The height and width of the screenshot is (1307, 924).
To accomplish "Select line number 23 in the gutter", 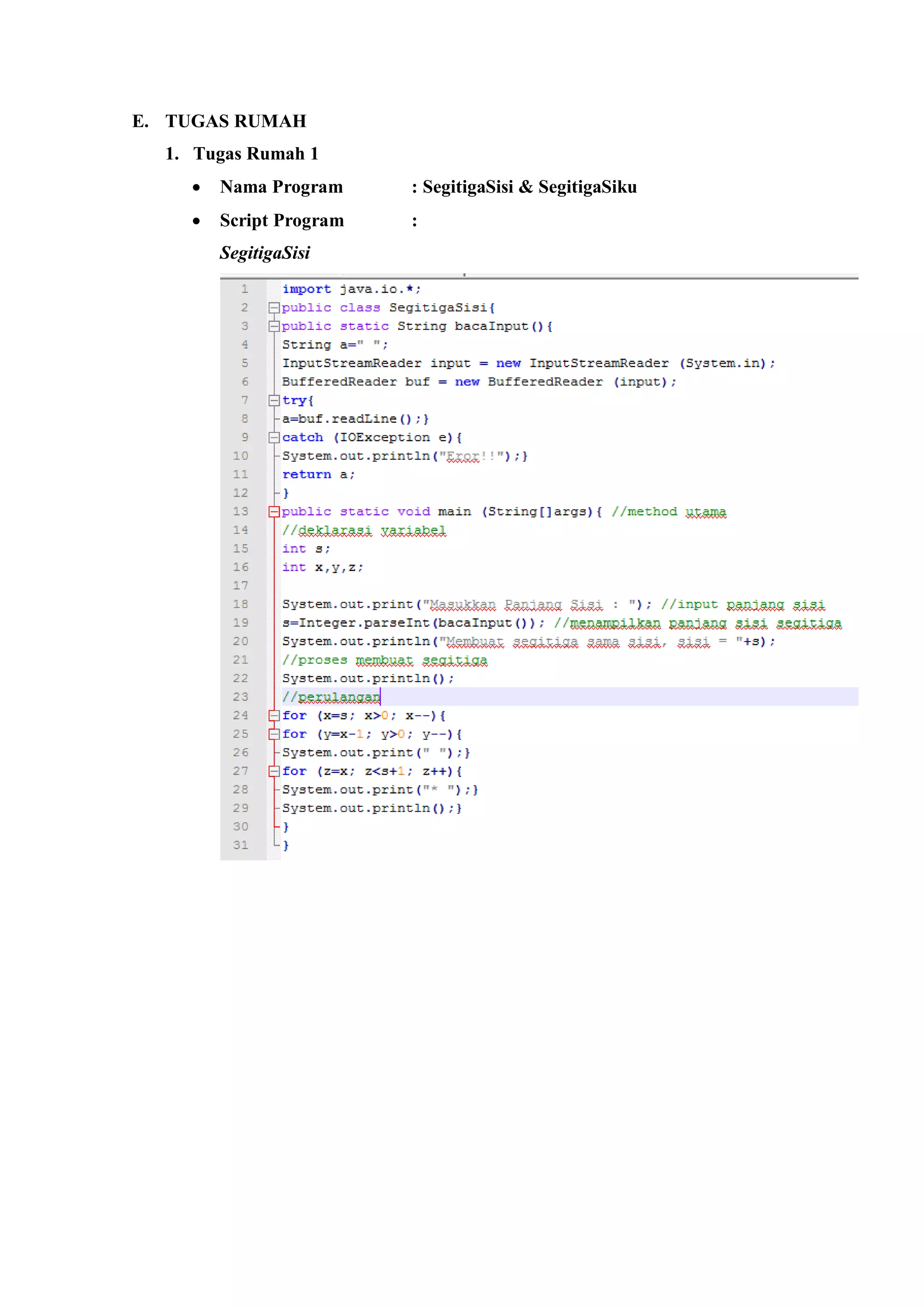I will point(240,697).
